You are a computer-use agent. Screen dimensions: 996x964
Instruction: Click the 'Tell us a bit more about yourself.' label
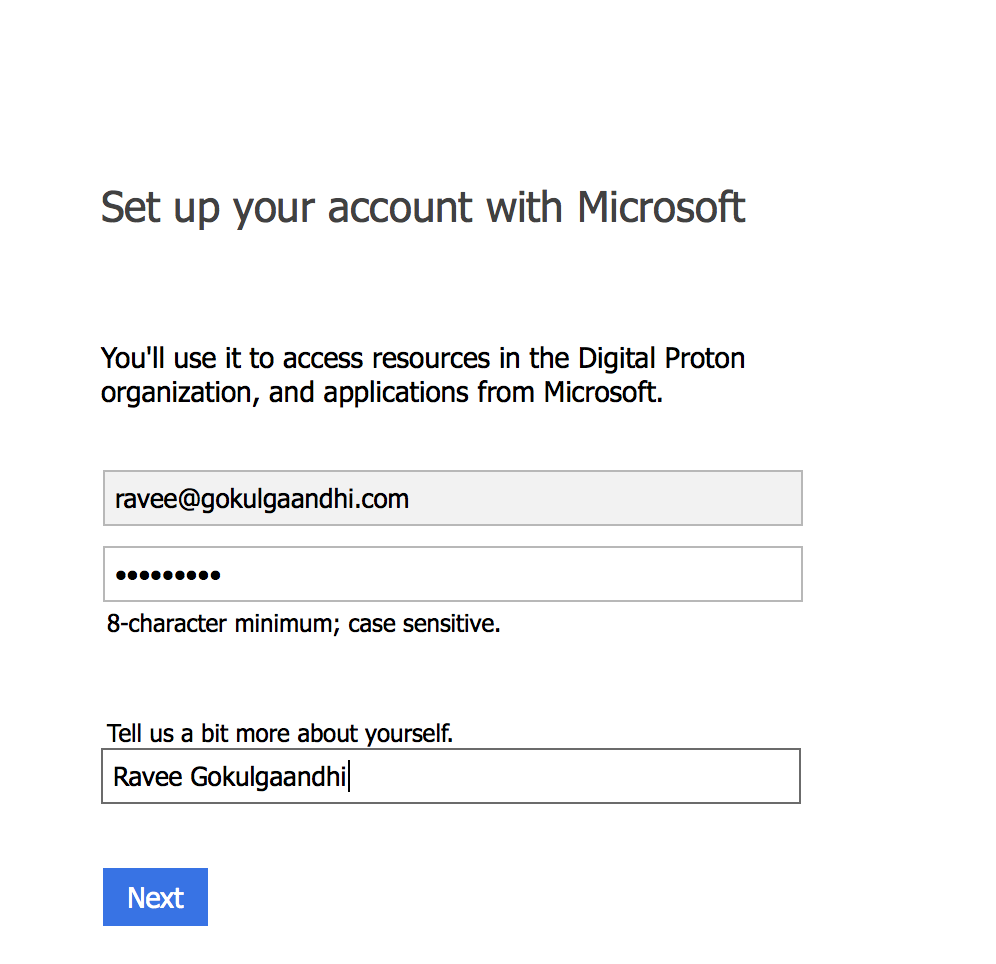(x=279, y=733)
